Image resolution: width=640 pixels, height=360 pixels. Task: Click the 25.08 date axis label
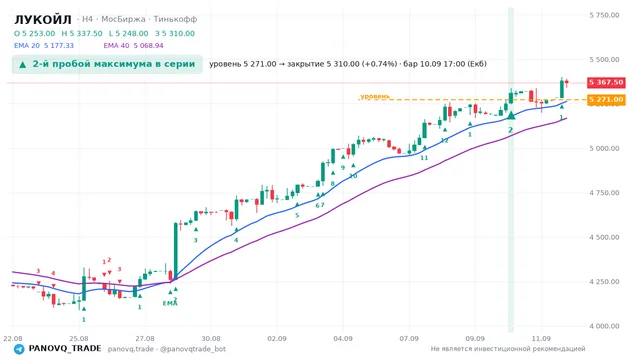pyautogui.click(x=79, y=339)
